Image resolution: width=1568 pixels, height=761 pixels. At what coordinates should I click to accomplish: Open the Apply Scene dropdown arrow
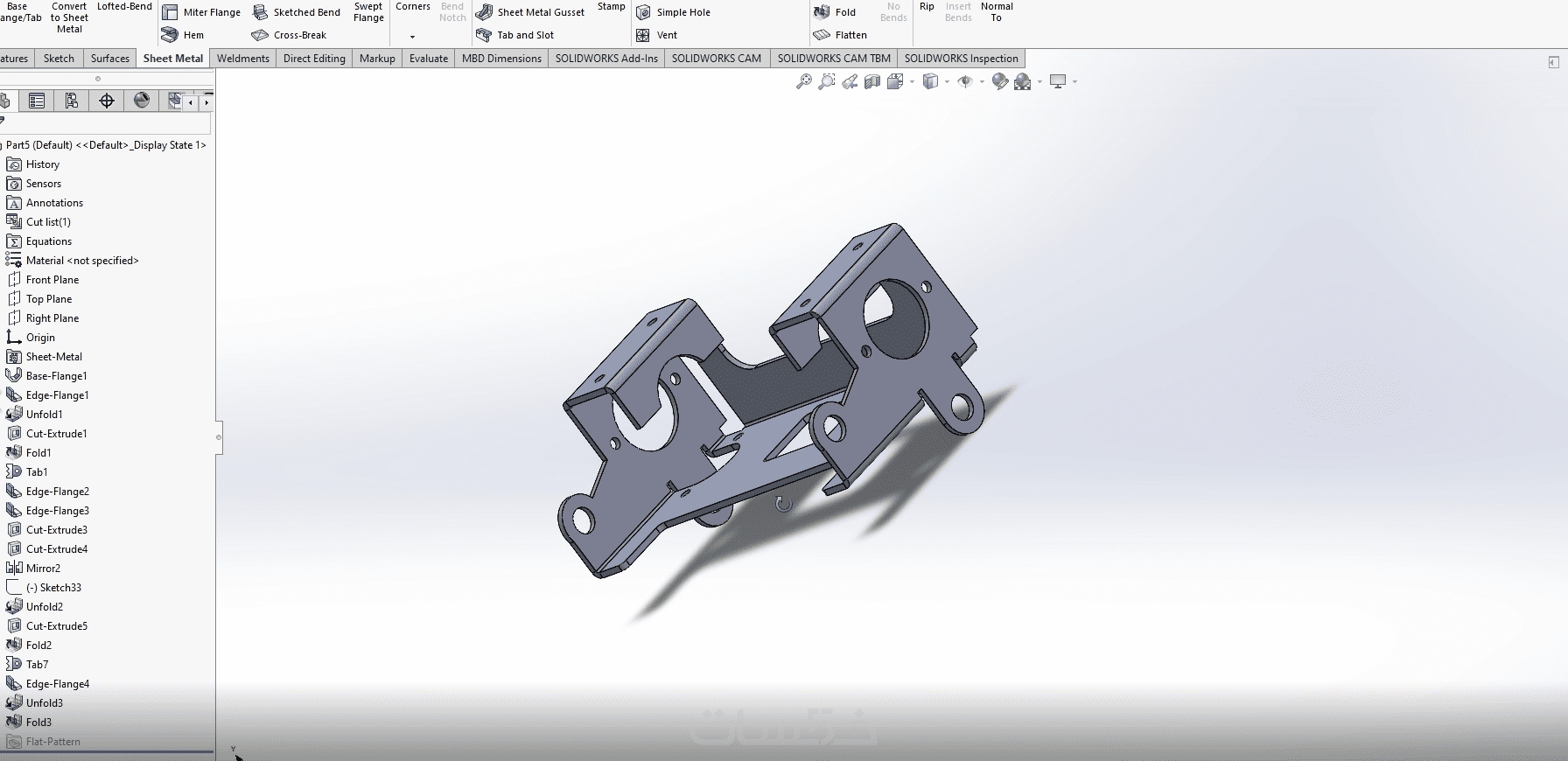tap(1039, 82)
